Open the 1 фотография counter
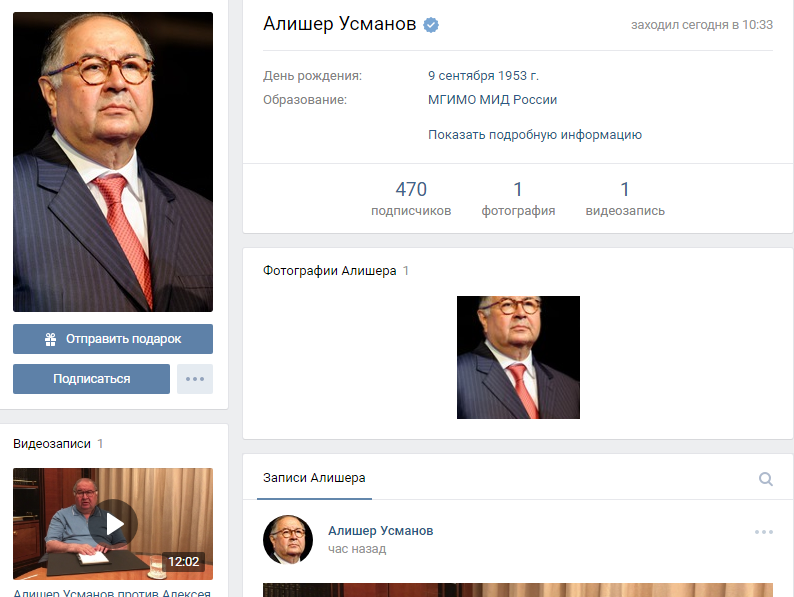Viewport: 794px width, 597px height. pyautogui.click(x=518, y=198)
